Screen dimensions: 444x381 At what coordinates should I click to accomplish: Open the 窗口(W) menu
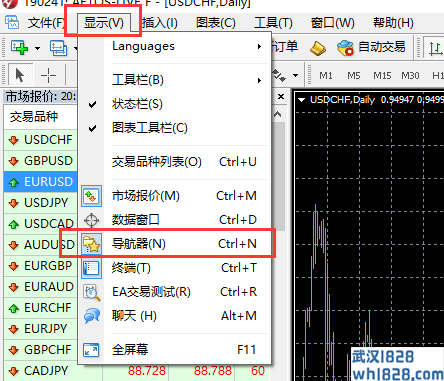[332, 23]
